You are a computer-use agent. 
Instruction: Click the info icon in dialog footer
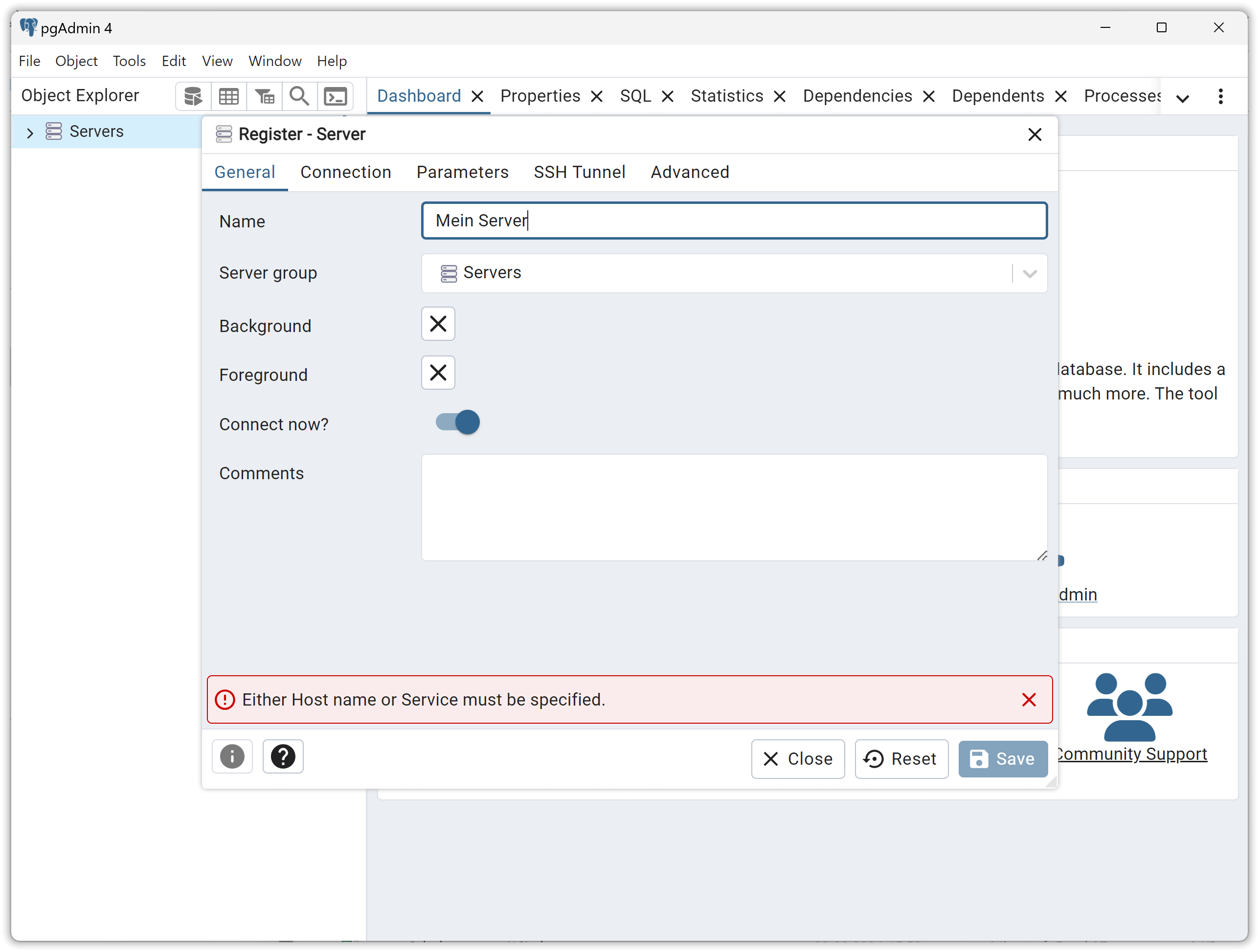tap(232, 757)
